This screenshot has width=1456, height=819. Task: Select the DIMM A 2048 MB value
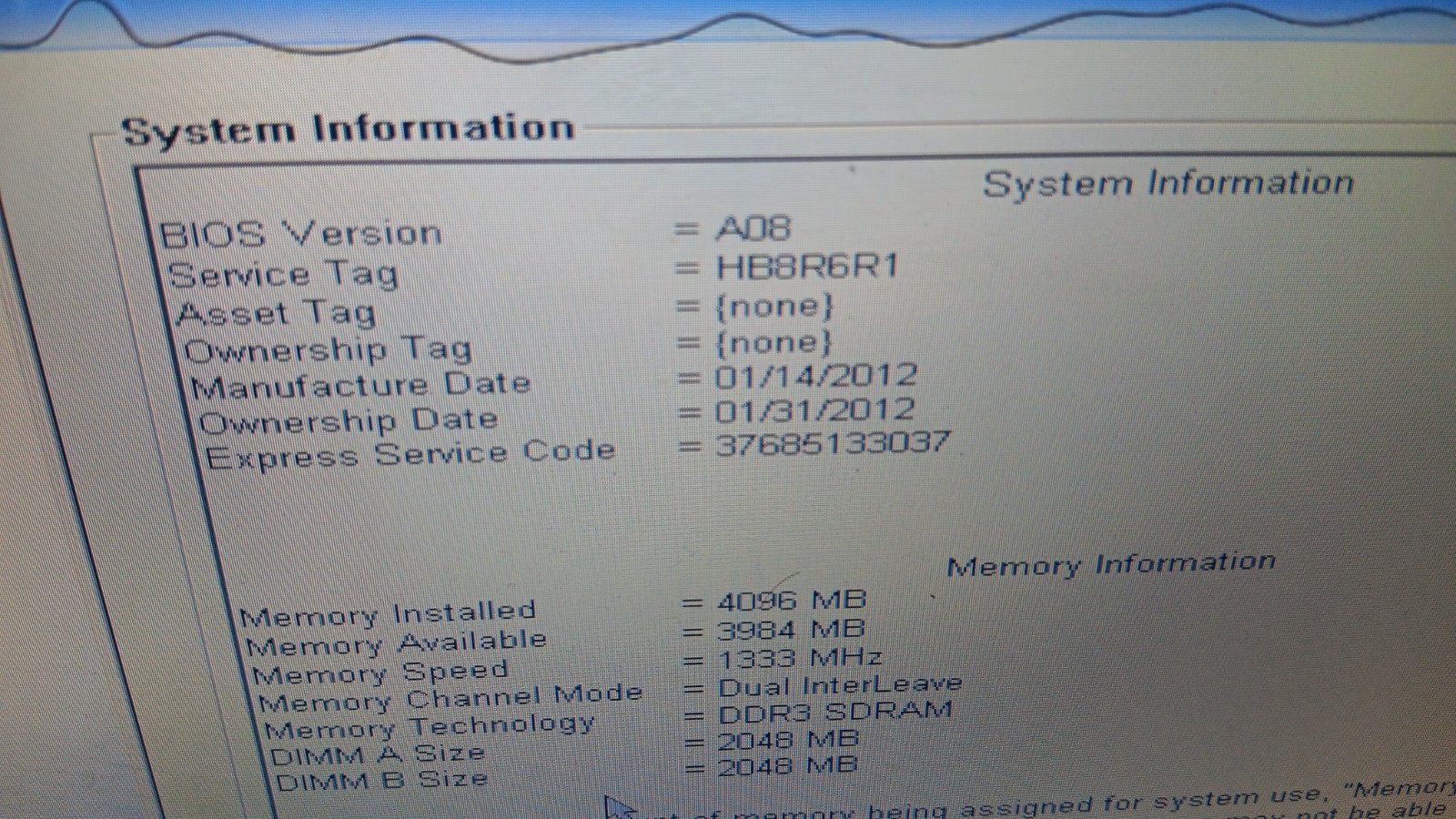click(788, 741)
